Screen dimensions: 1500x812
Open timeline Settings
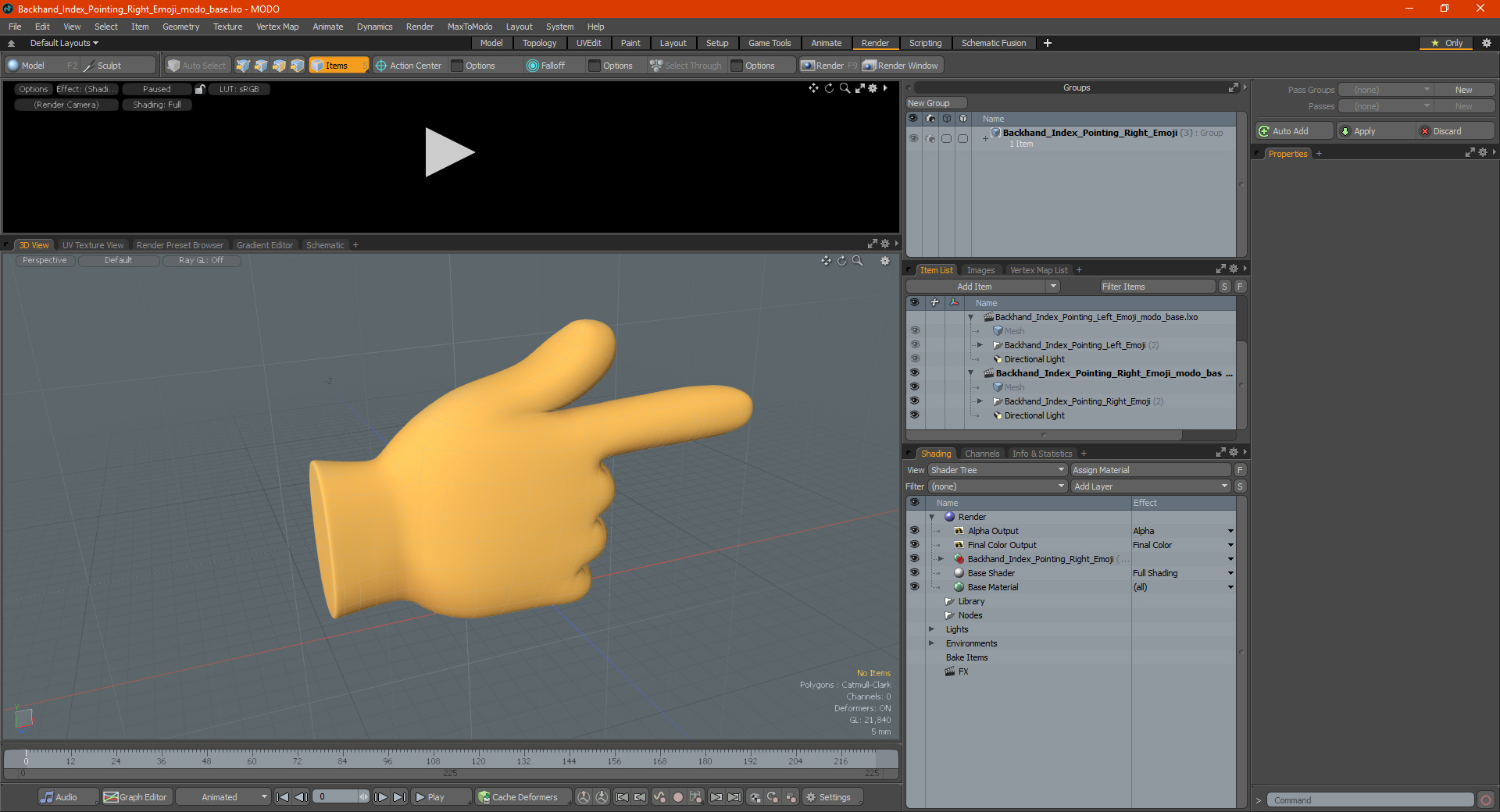833,797
